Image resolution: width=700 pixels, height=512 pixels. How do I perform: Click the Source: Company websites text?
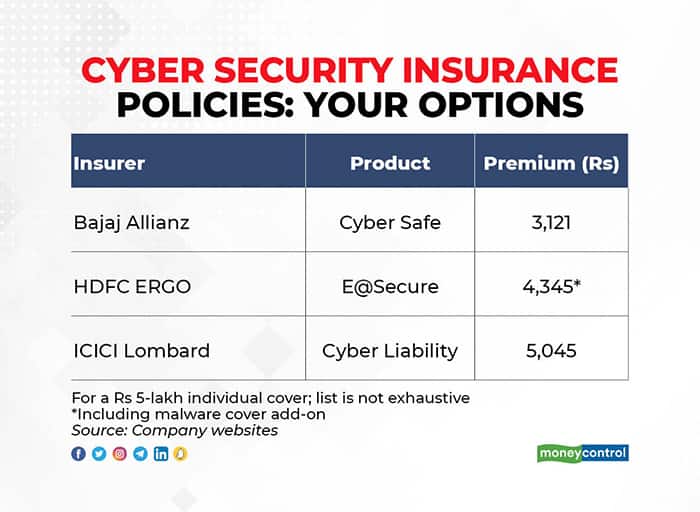click(x=175, y=430)
